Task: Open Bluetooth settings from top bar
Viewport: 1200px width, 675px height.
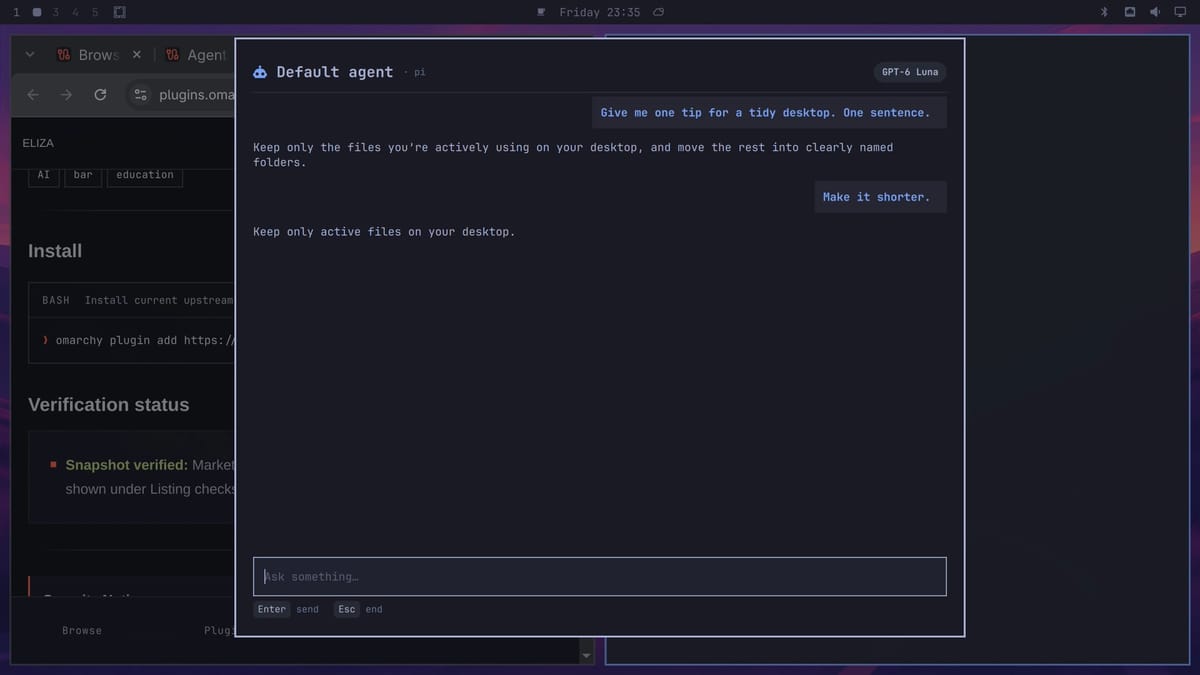Action: pyautogui.click(x=1104, y=12)
